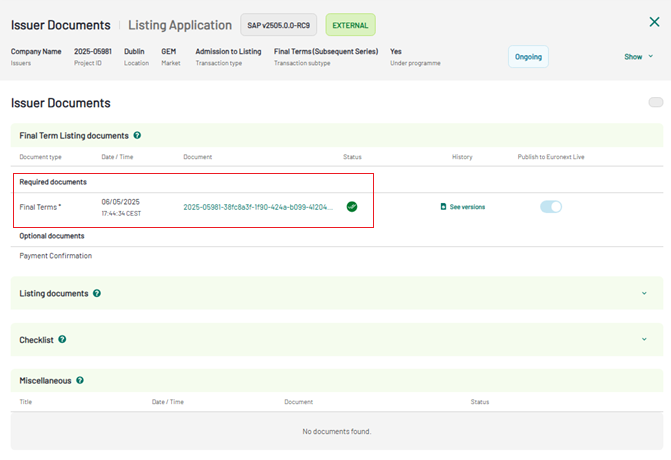This screenshot has height=460, width=671.
Task: Click the Yes under programme value
Action: [x=396, y=51]
